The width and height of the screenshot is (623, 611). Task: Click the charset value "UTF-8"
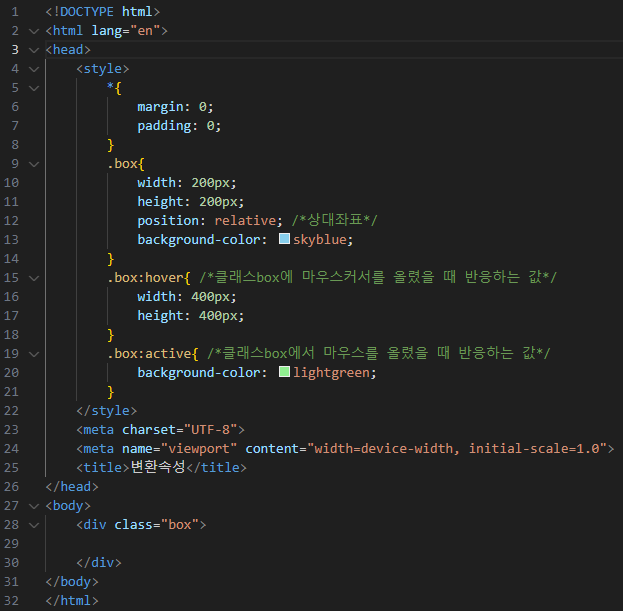211,430
